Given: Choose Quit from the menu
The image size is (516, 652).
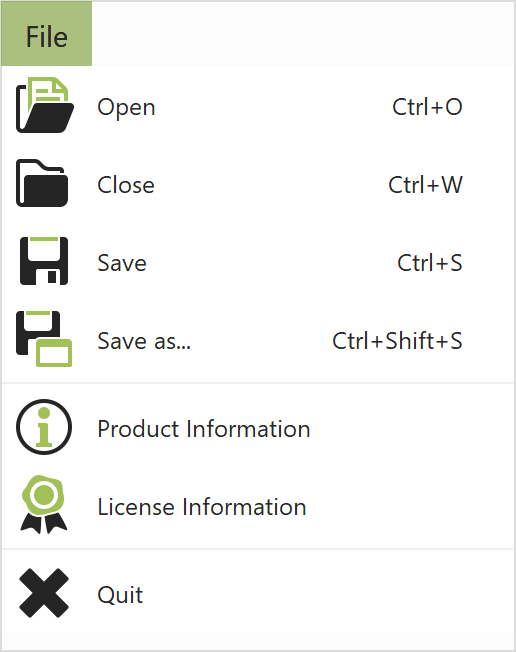Looking at the screenshot, I should pyautogui.click(x=258, y=594).
